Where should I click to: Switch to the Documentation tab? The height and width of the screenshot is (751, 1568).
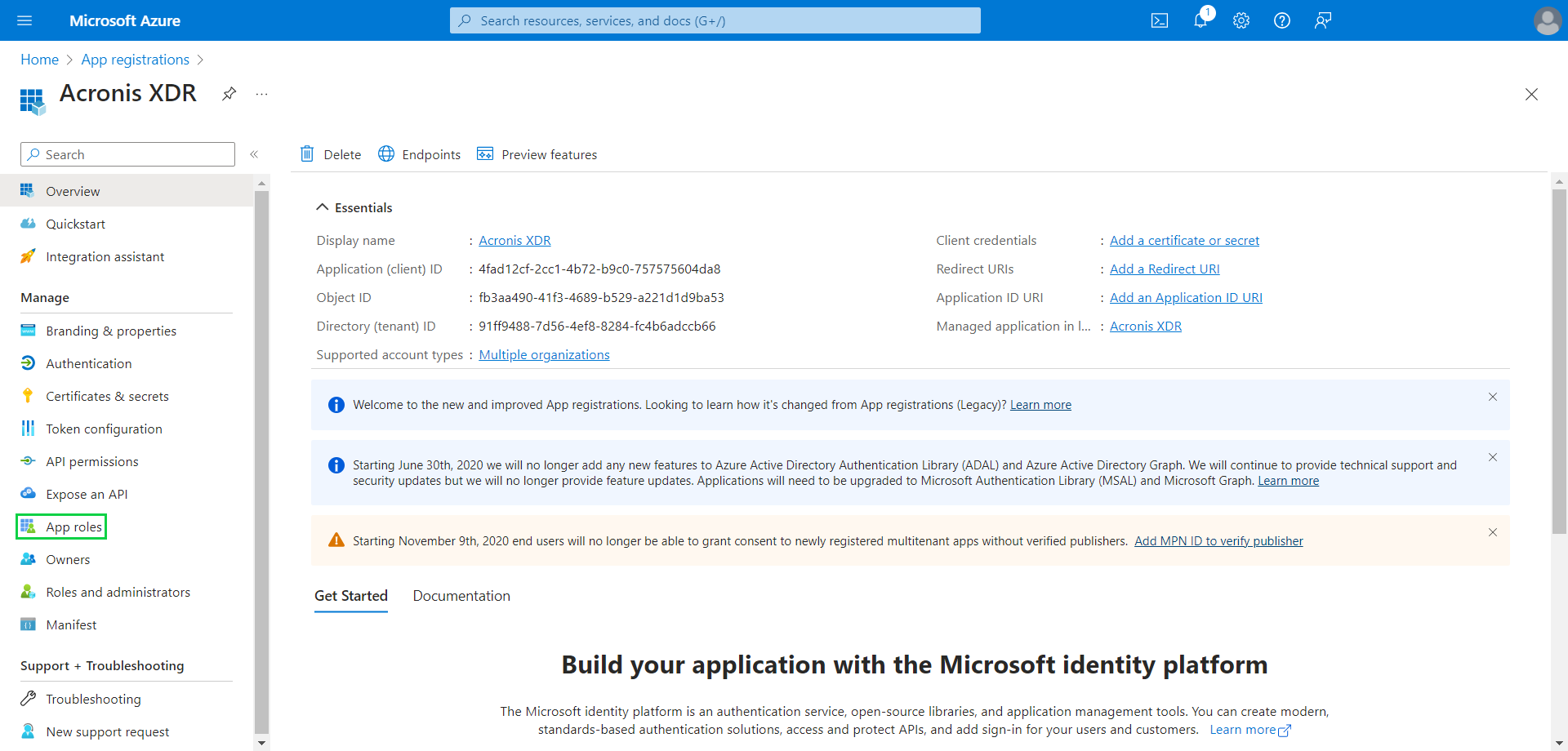[461, 596]
